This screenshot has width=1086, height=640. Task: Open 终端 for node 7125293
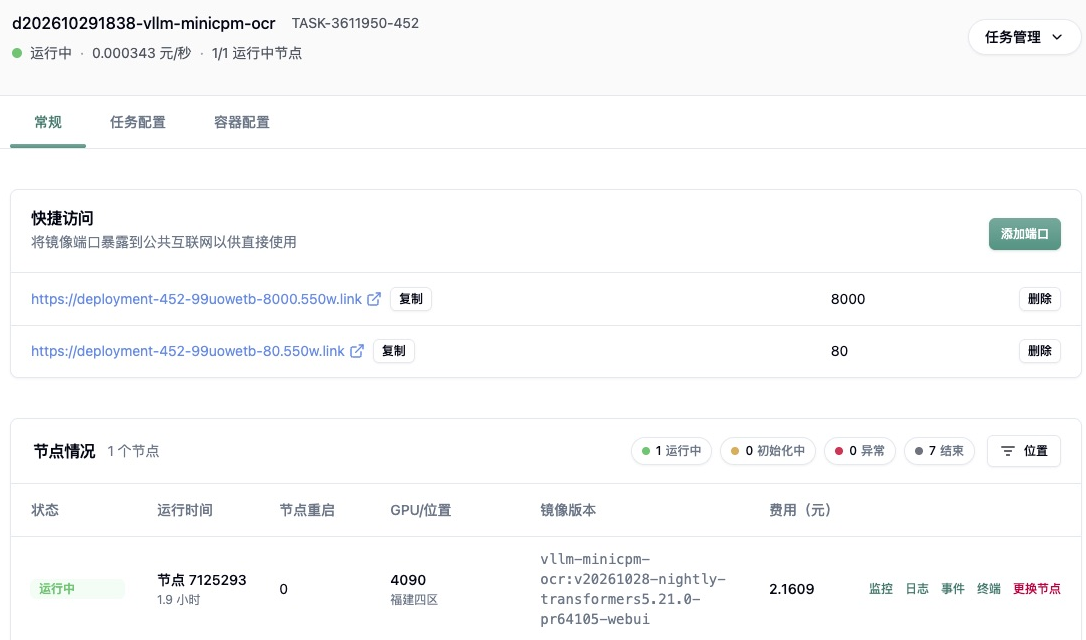tap(988, 589)
